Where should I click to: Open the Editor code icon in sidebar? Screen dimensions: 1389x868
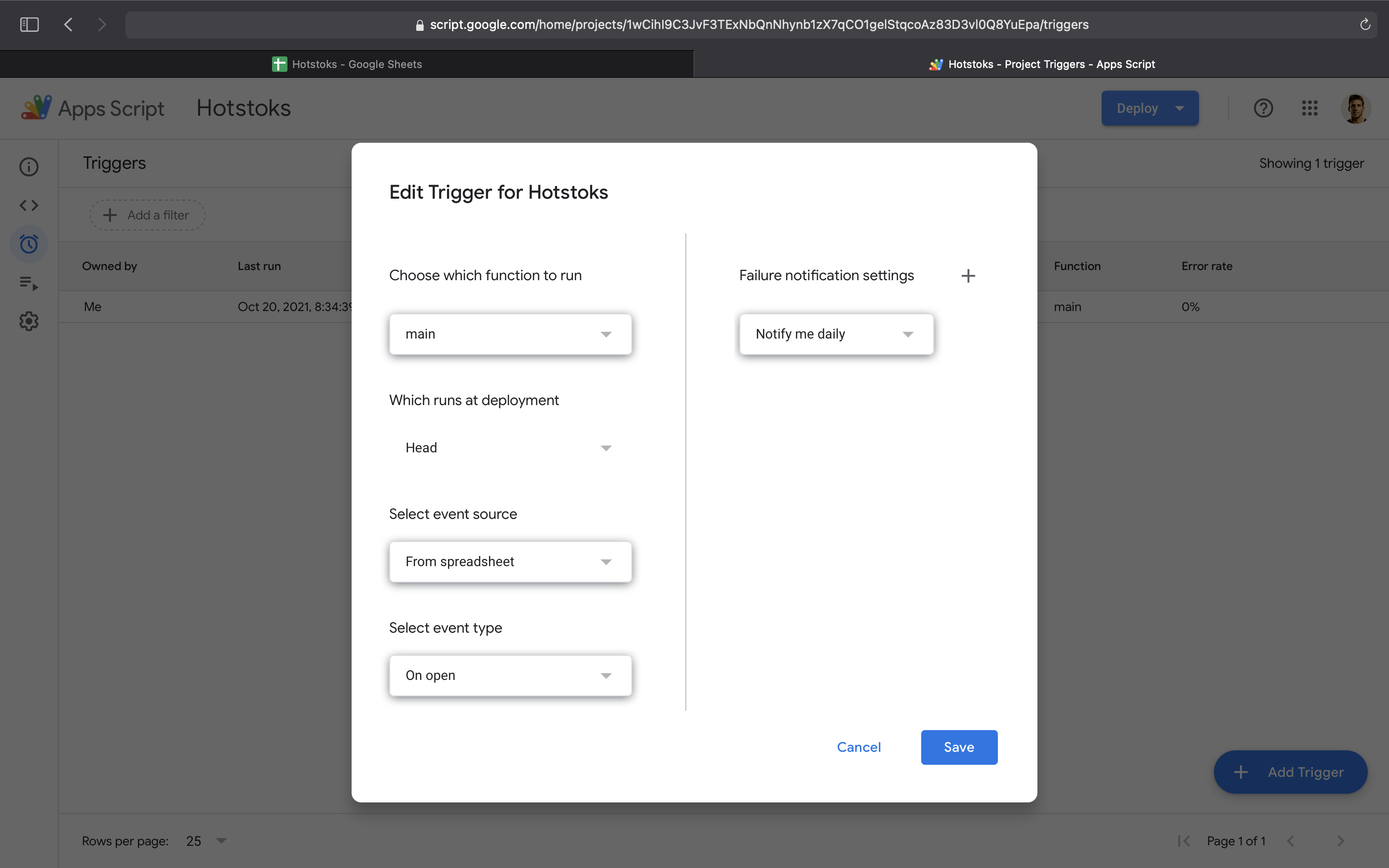(x=29, y=205)
